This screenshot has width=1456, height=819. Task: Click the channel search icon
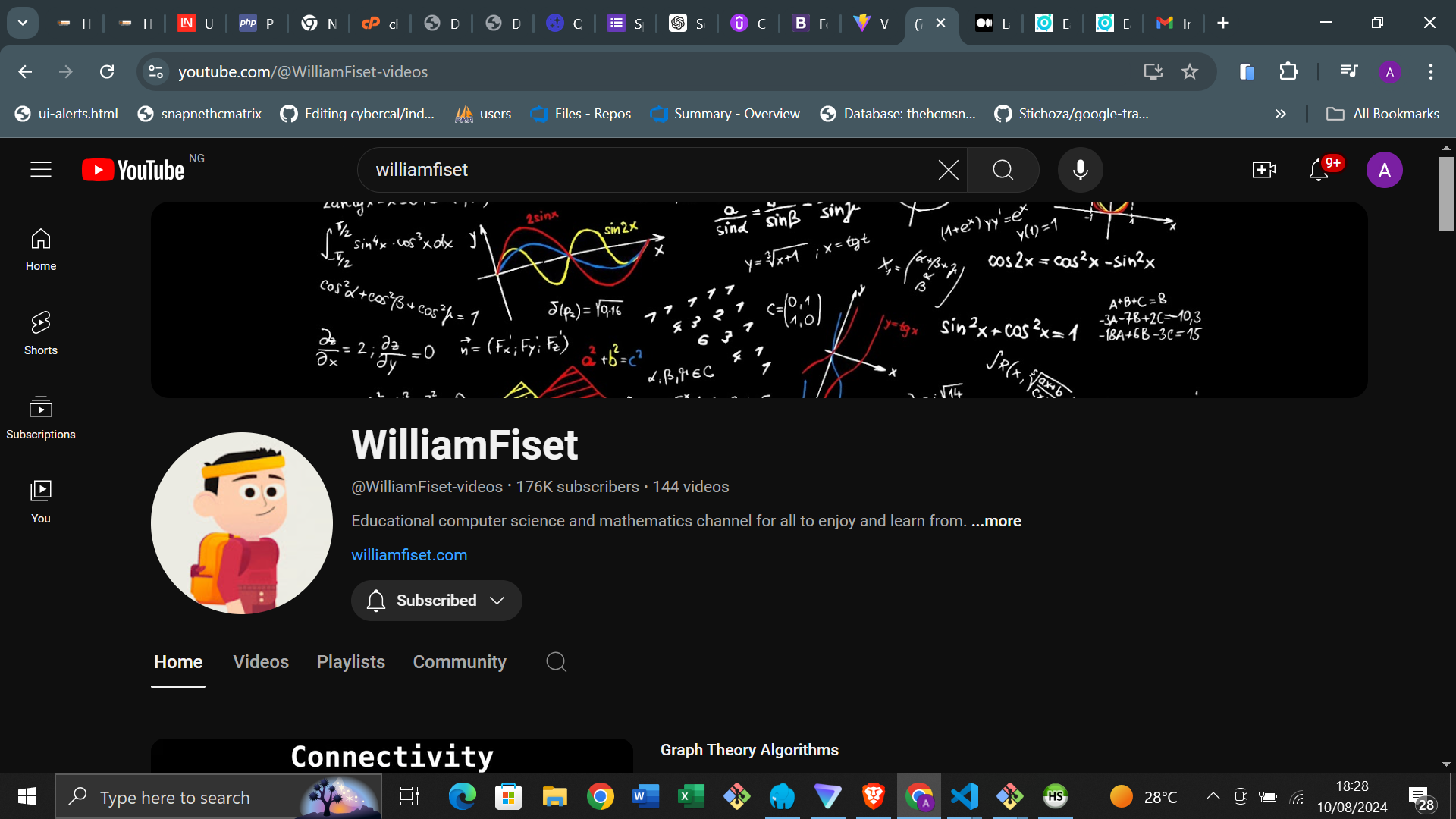pyautogui.click(x=557, y=661)
